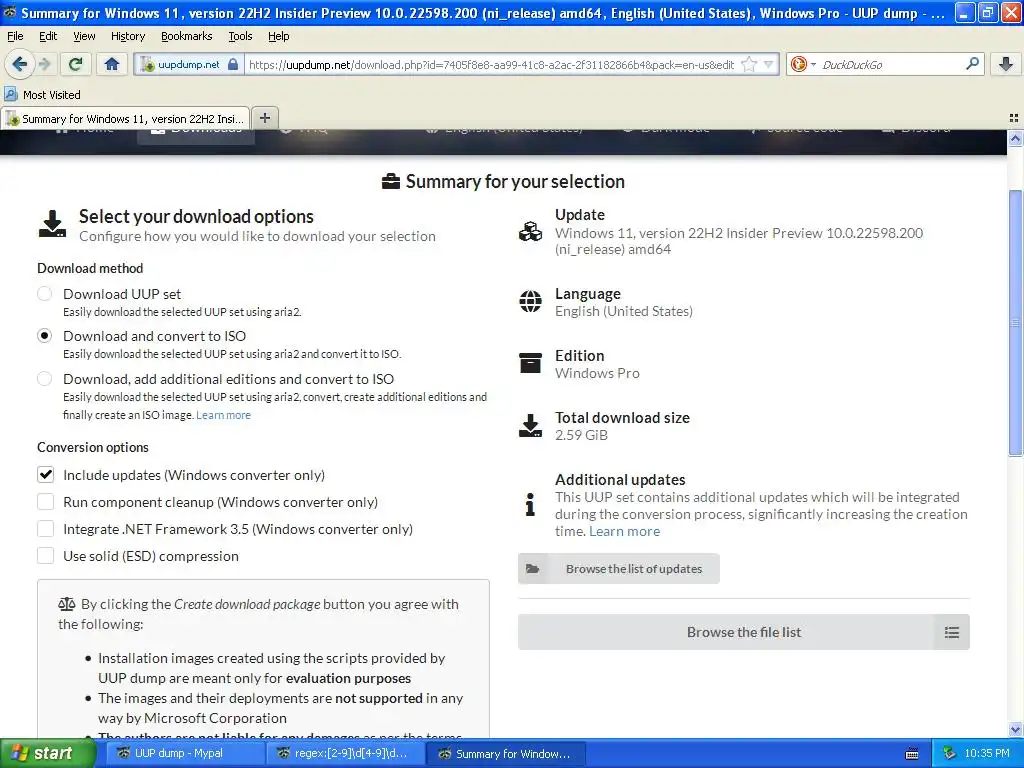Open the View menu

click(84, 36)
